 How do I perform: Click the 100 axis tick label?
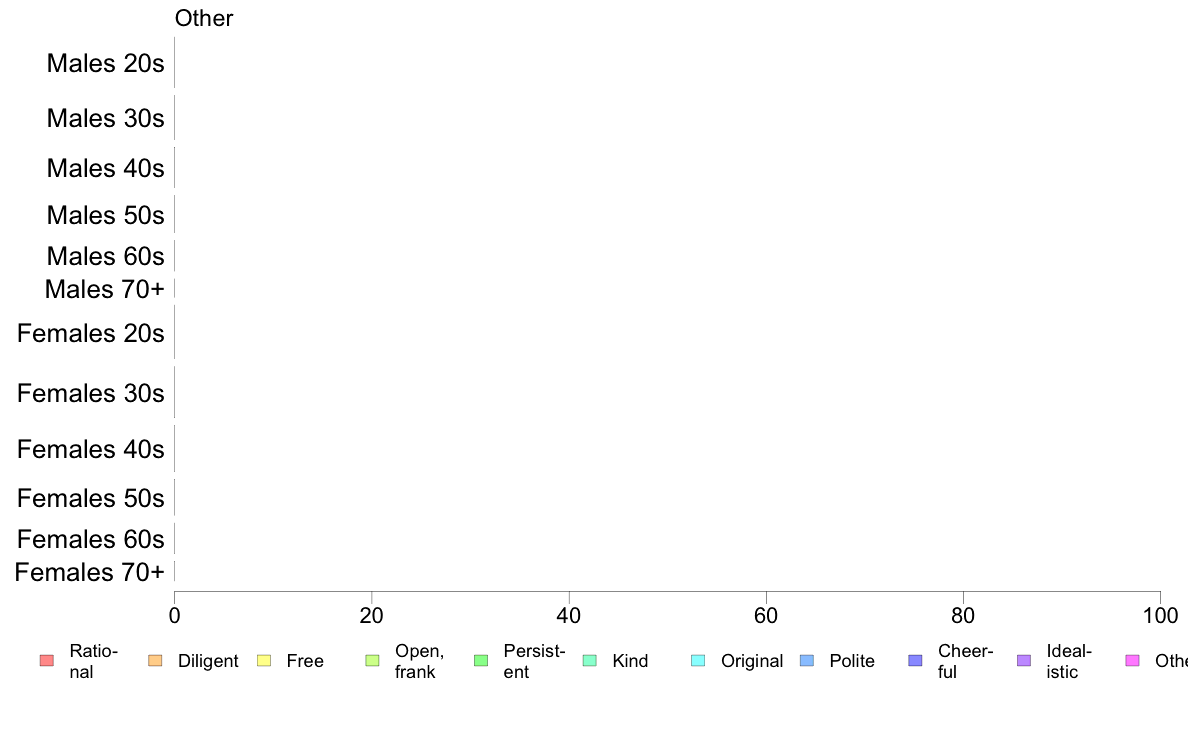pyautogui.click(x=1160, y=615)
